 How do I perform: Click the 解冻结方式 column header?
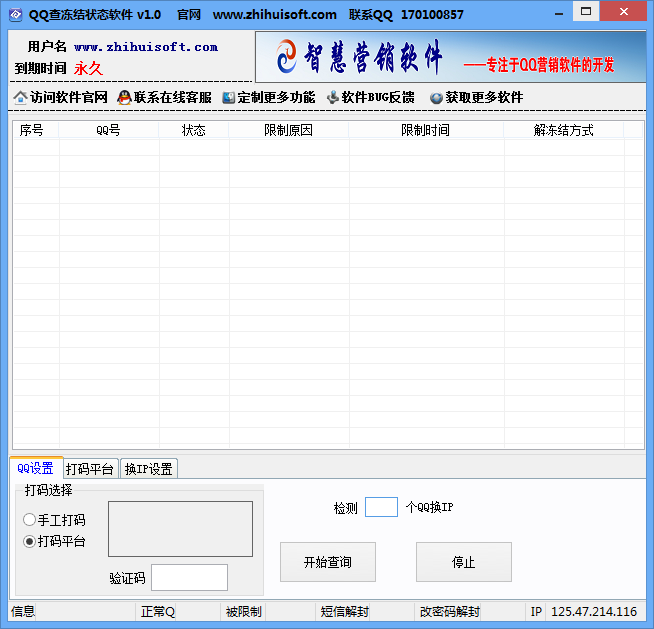click(563, 130)
